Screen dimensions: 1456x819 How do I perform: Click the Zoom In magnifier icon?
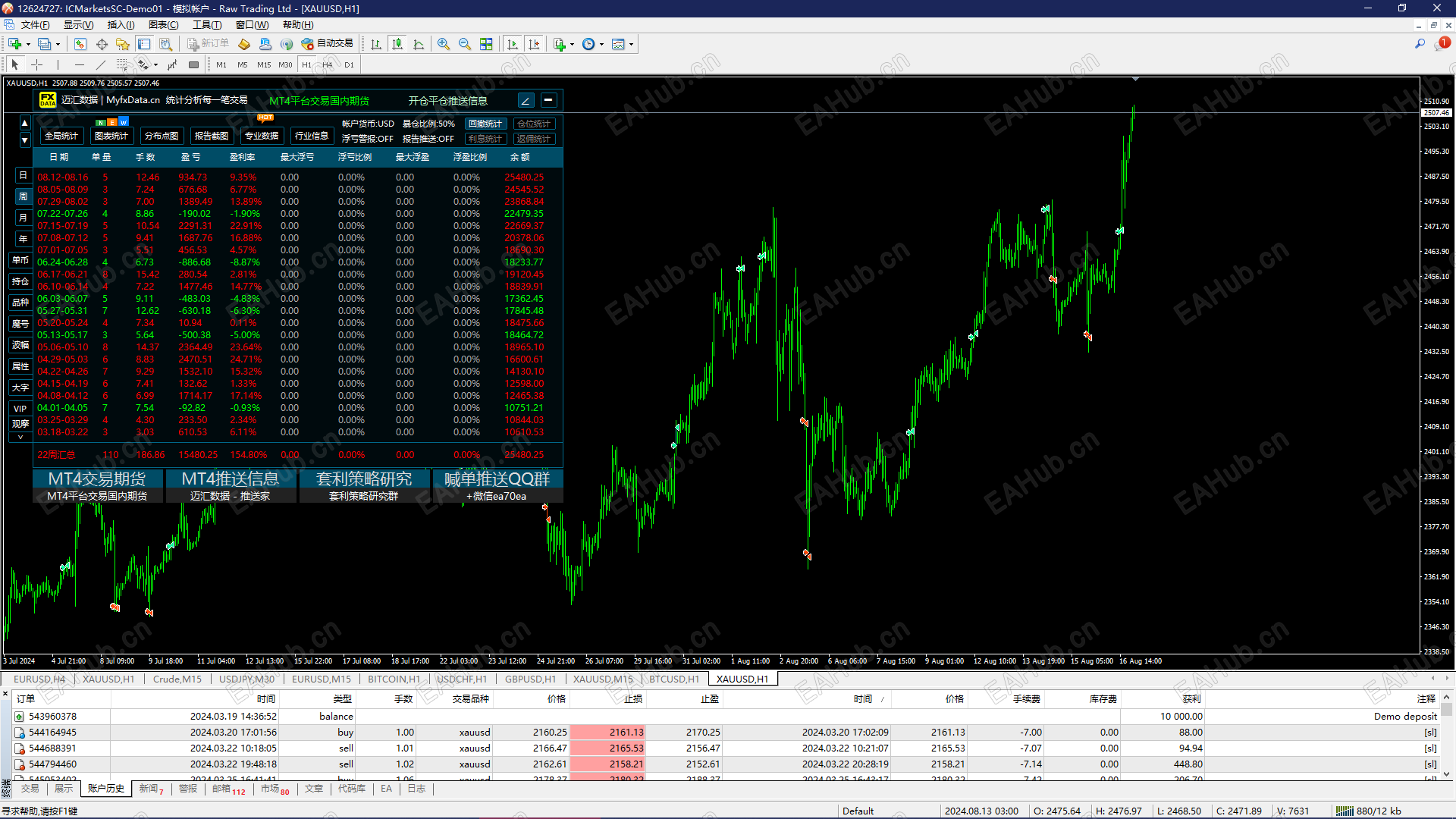pos(444,44)
